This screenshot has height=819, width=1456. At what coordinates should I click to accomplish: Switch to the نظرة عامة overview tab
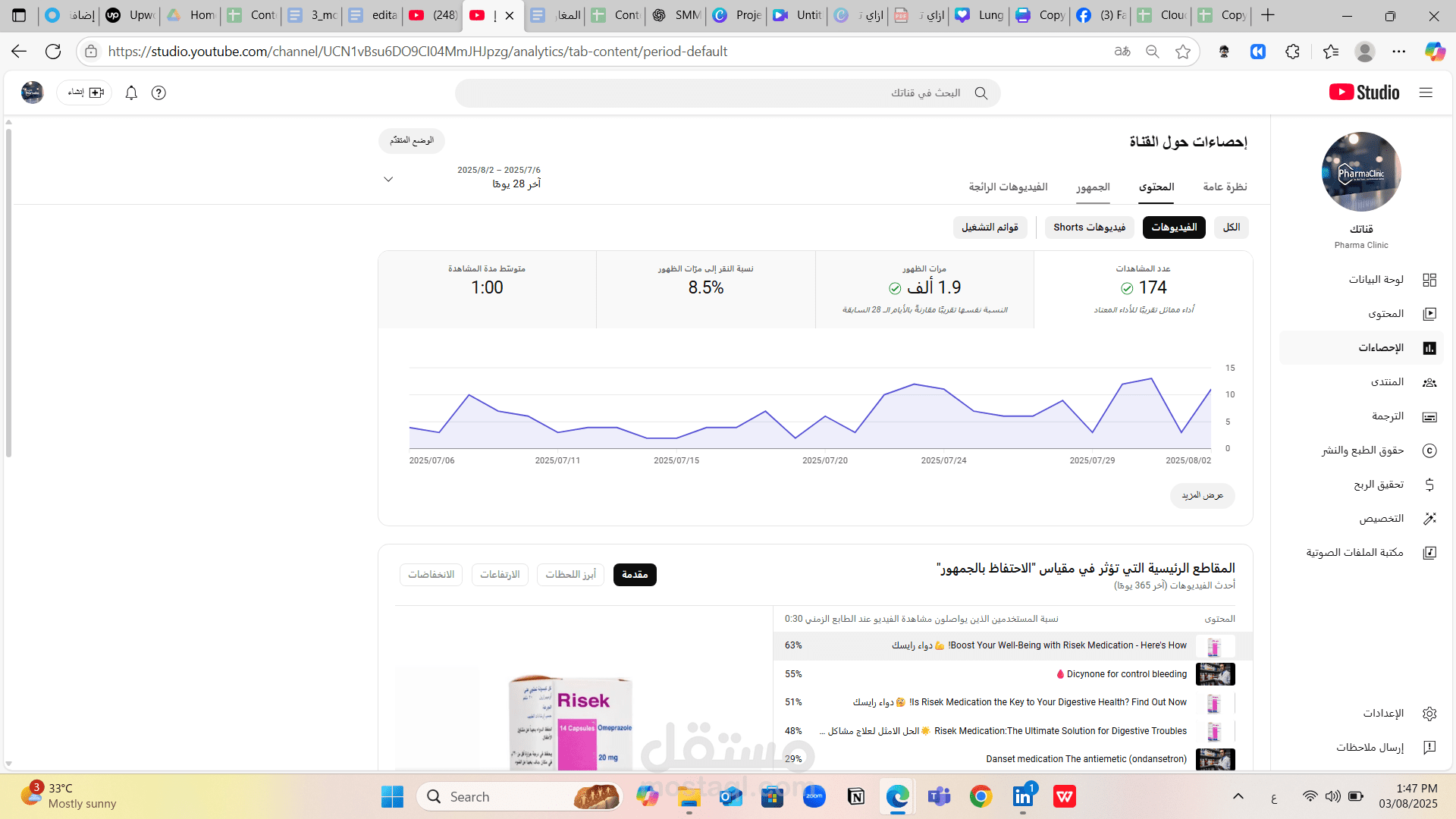point(1225,187)
